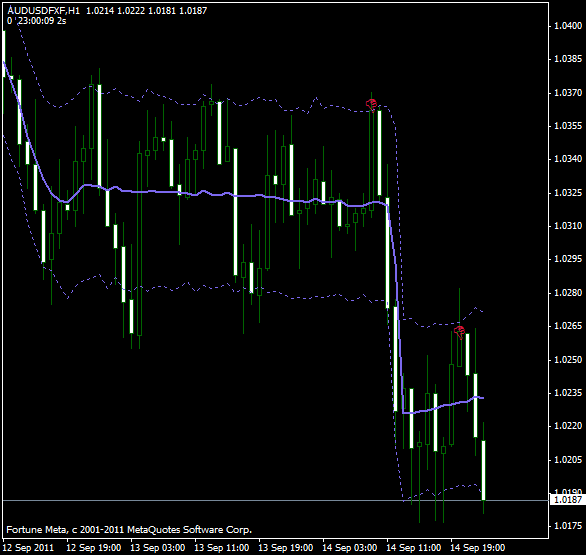Image resolution: width=586 pixels, height=555 pixels.
Task: Click the timer text 23:00:09 2s
Action: coord(42,21)
